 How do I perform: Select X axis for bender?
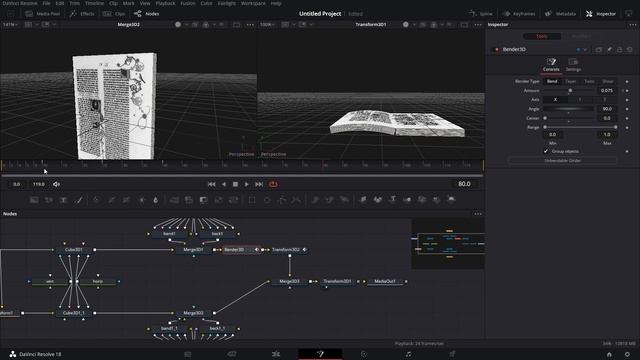pos(555,100)
